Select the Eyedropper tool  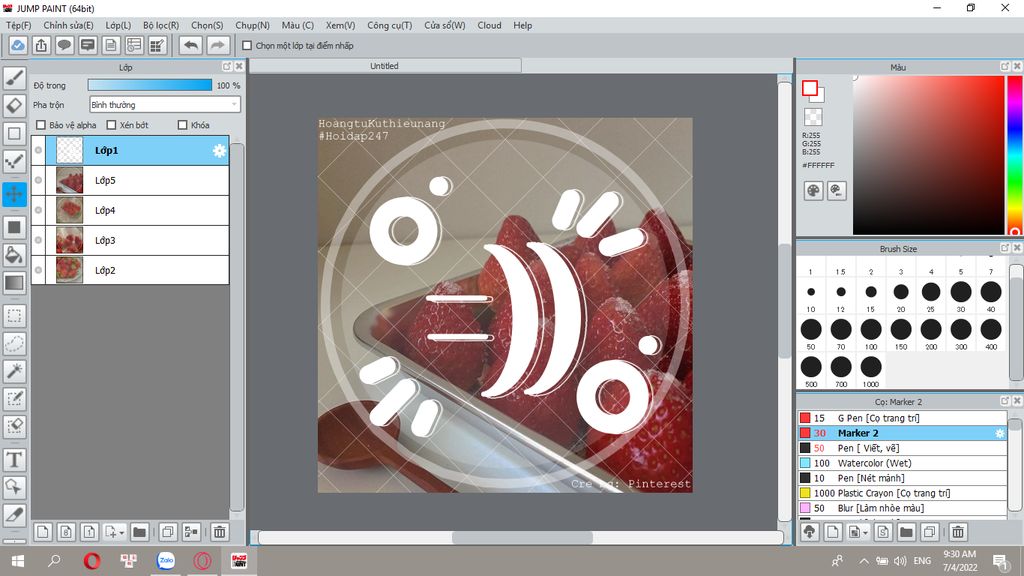coord(14,515)
